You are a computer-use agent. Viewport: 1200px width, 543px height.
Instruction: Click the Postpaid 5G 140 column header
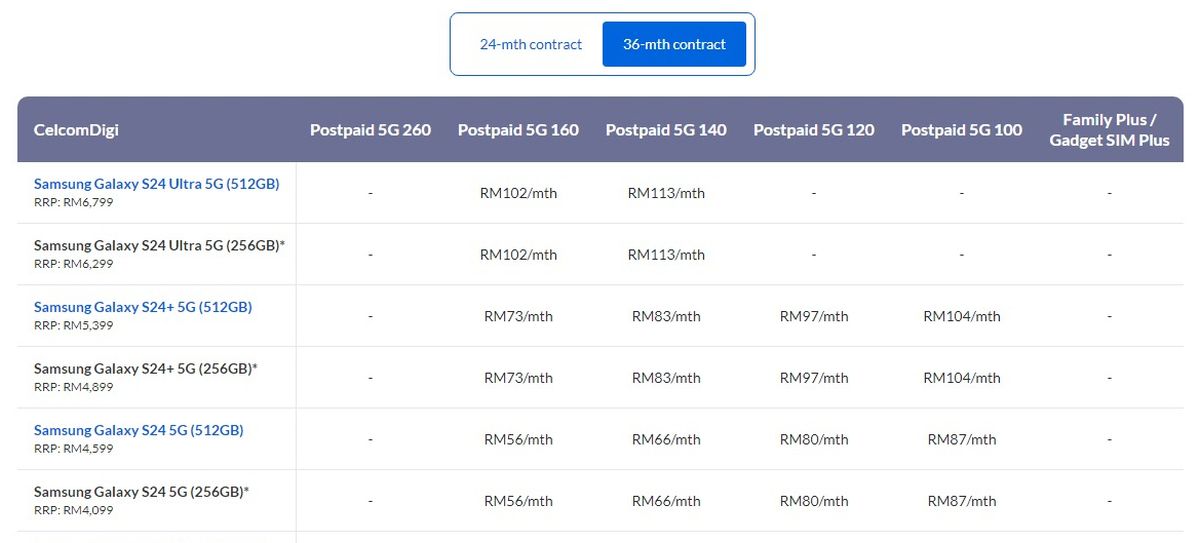point(666,130)
